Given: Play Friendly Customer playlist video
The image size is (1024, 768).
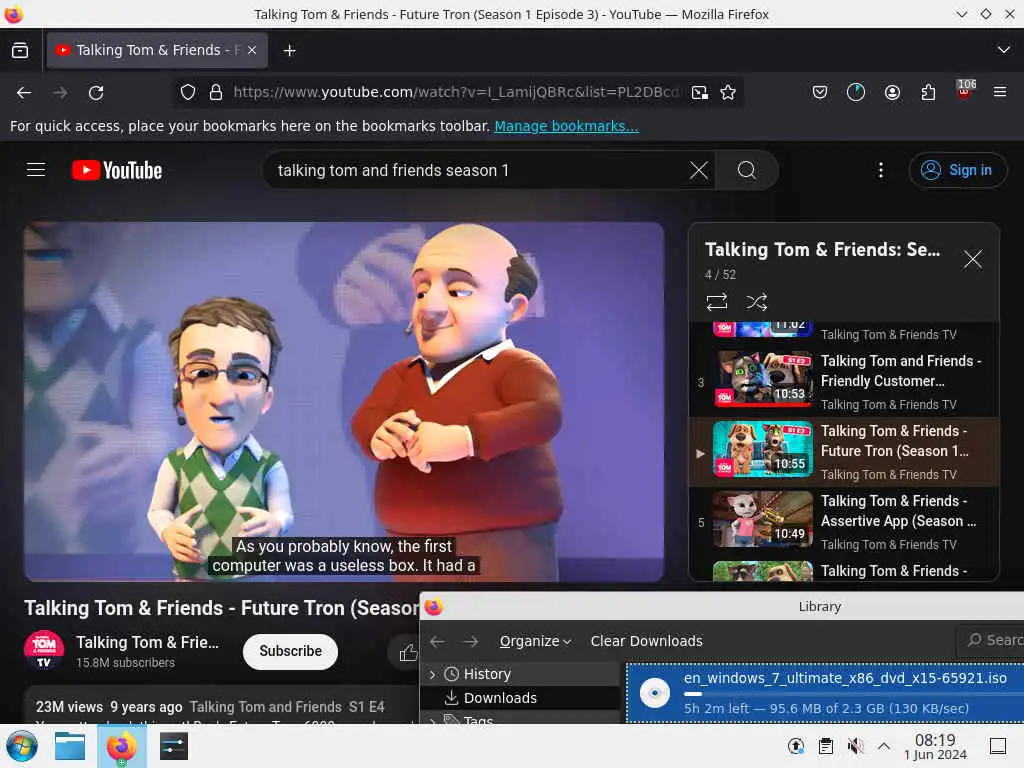Looking at the screenshot, I should coord(844,382).
